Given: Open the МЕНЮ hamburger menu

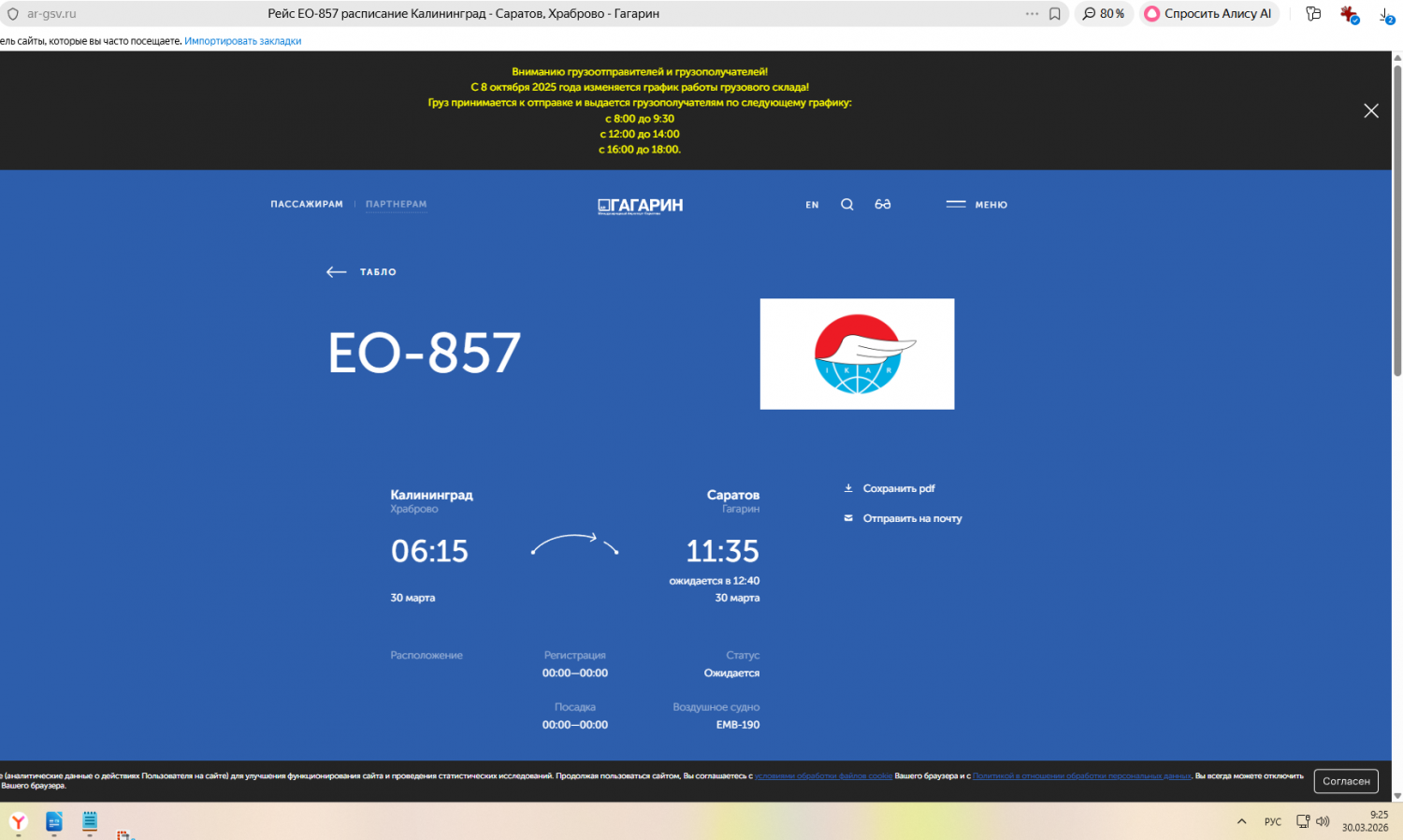Looking at the screenshot, I should click(x=976, y=204).
